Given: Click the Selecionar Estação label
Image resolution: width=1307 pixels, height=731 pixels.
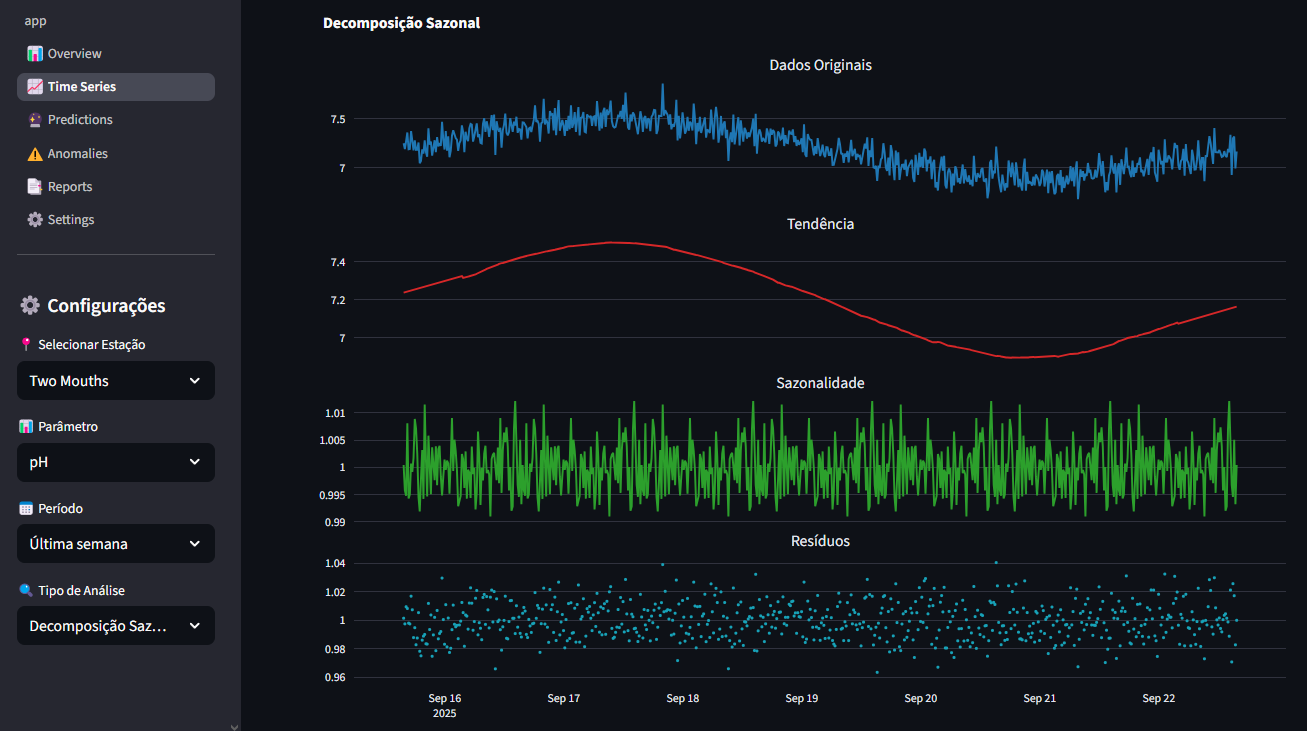Looking at the screenshot, I should tap(92, 344).
